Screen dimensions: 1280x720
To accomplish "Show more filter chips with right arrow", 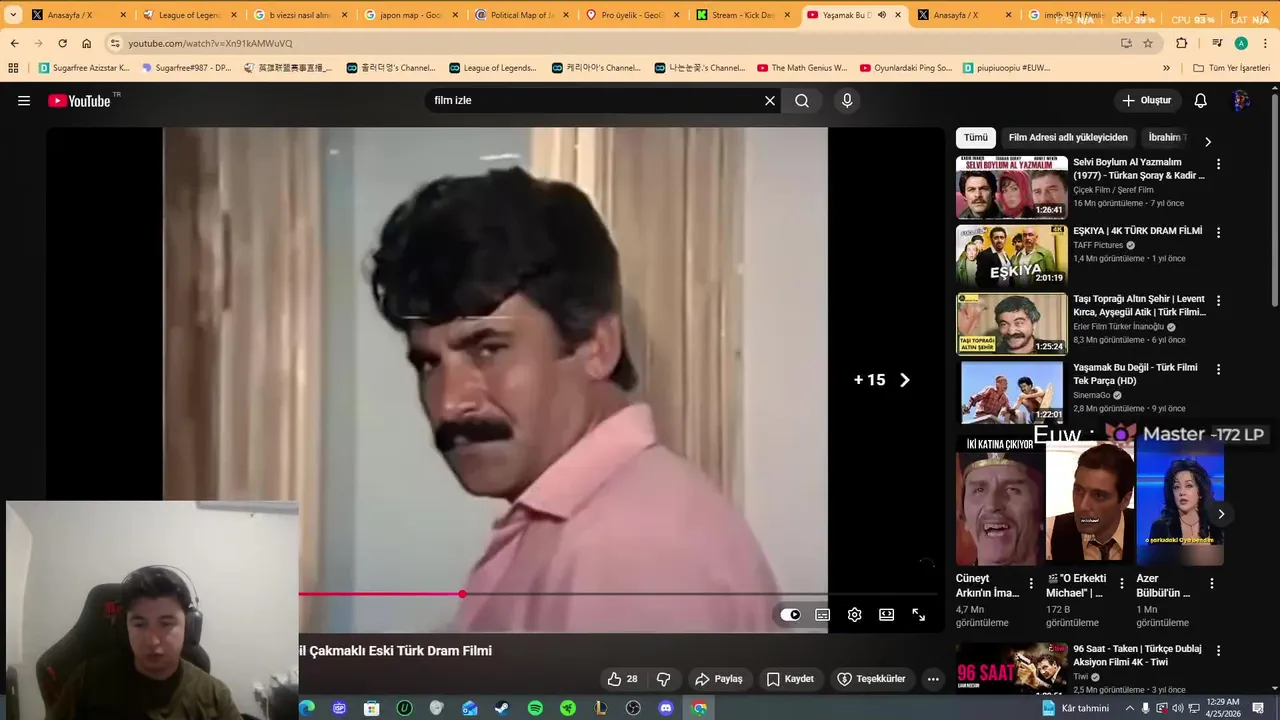I will click(x=1207, y=141).
